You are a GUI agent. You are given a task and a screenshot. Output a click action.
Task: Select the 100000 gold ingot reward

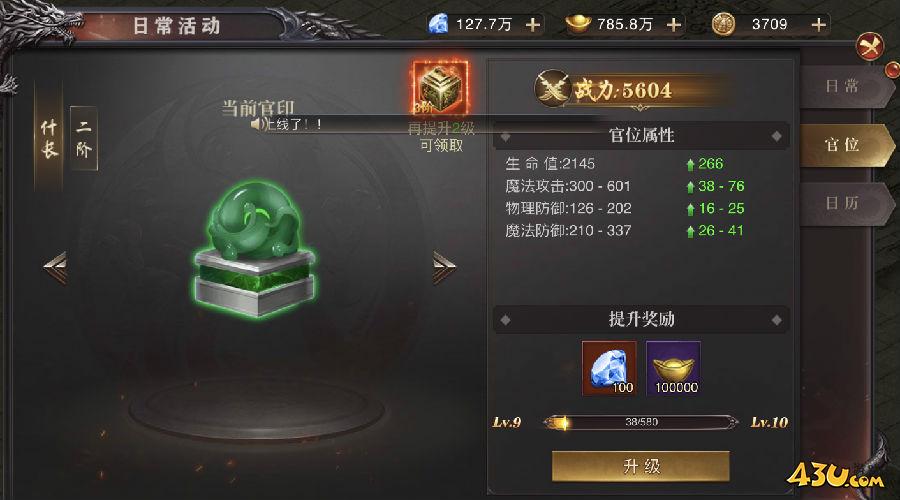click(x=673, y=368)
